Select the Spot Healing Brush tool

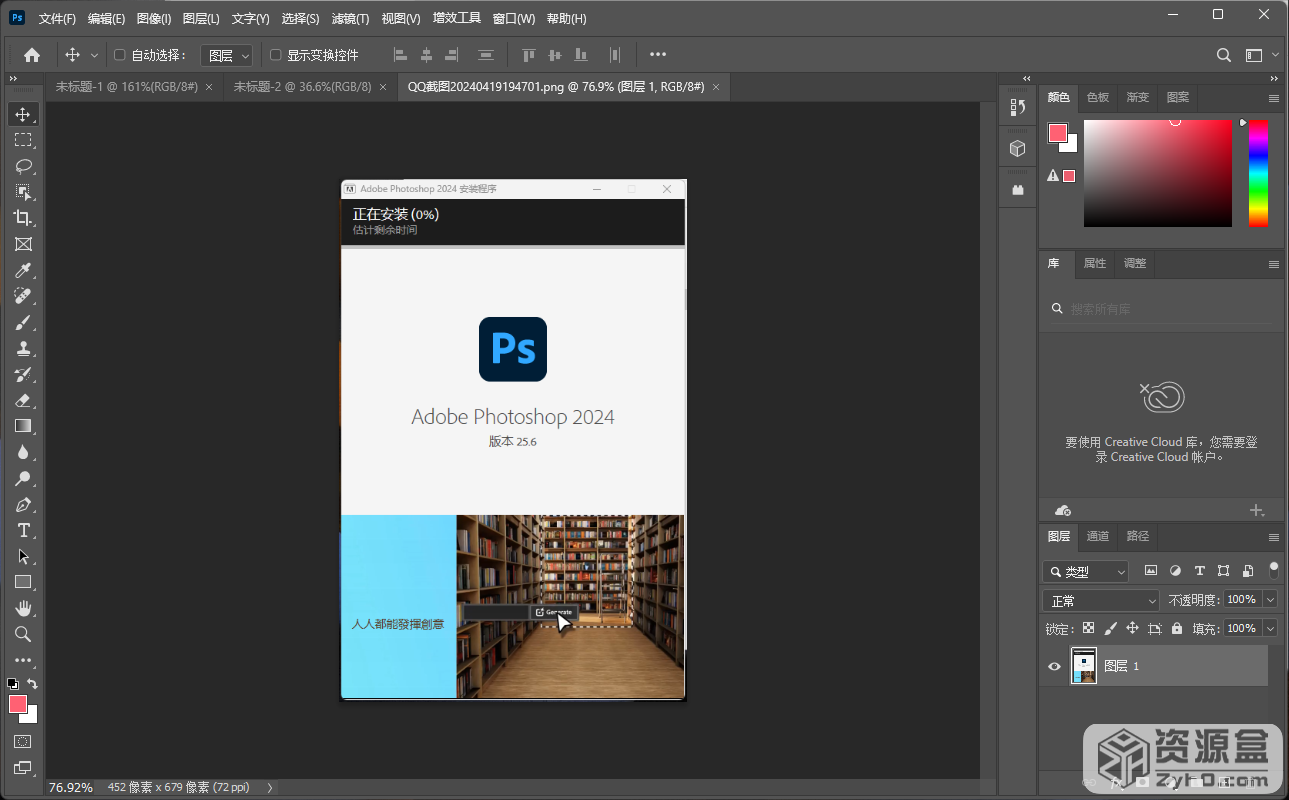pos(23,296)
